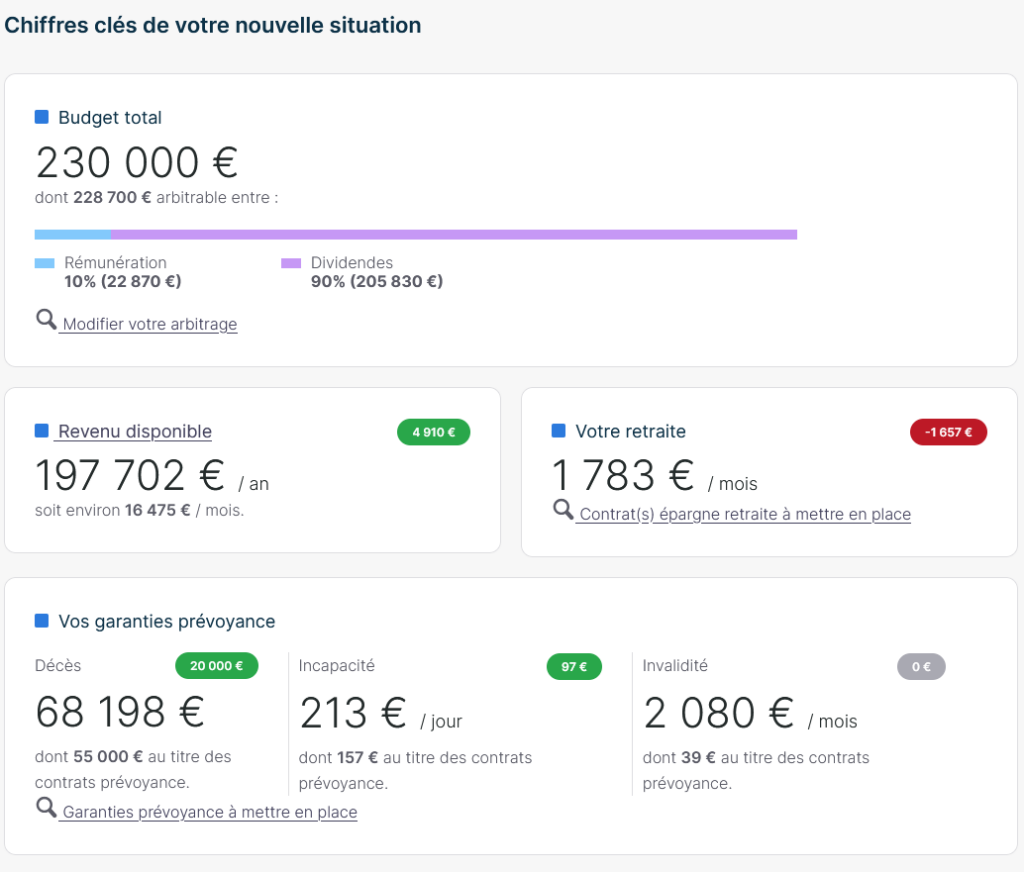Screen dimensions: 1024x872
Task: Click the green 4 910 € badge
Action: click(x=433, y=432)
